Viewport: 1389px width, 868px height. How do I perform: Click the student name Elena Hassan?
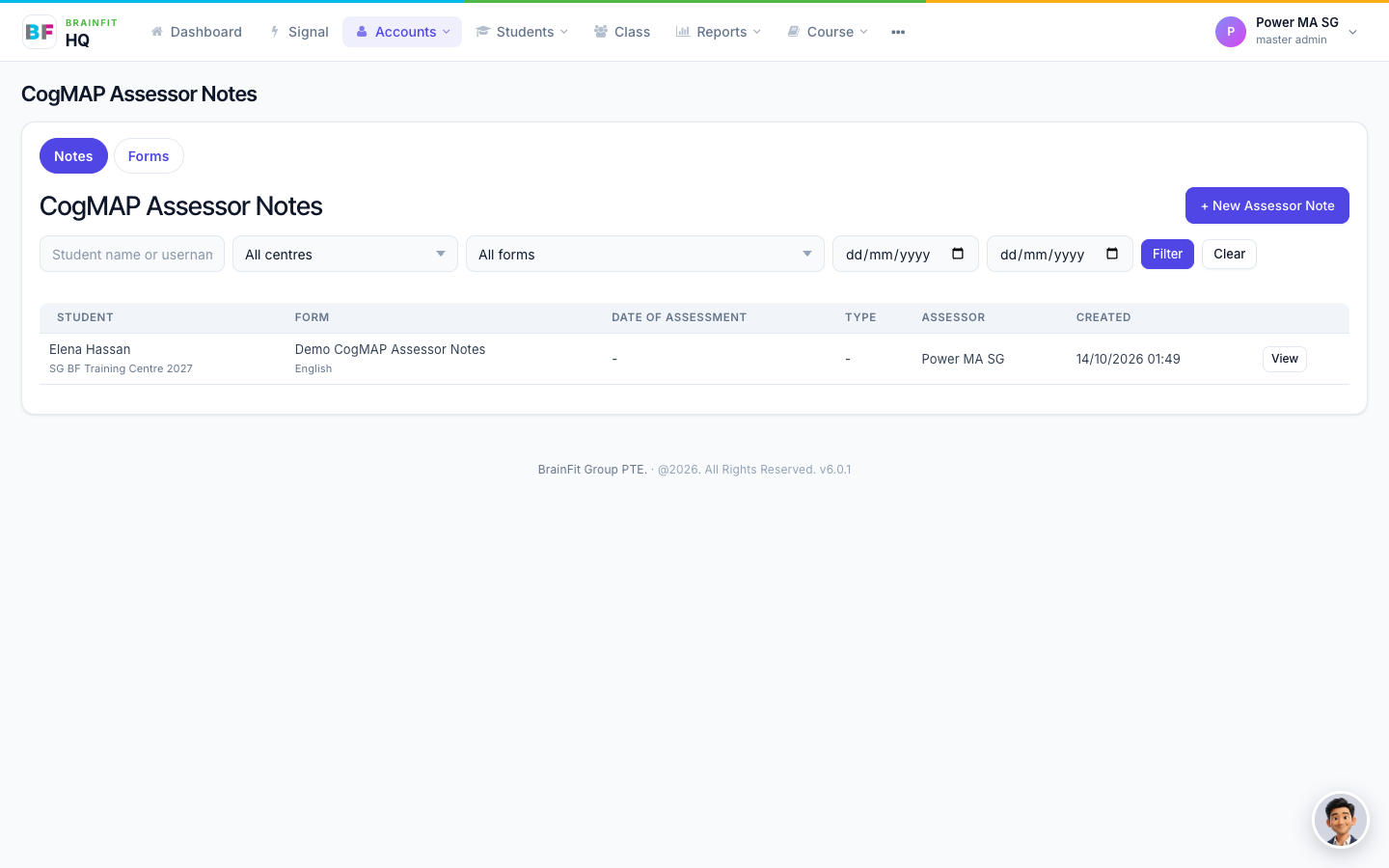[90, 349]
